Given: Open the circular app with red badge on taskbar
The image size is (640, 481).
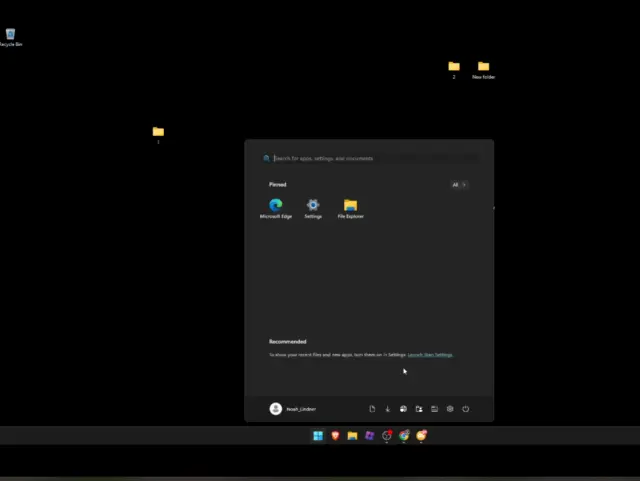Looking at the screenshot, I should pyautogui.click(x=387, y=436).
